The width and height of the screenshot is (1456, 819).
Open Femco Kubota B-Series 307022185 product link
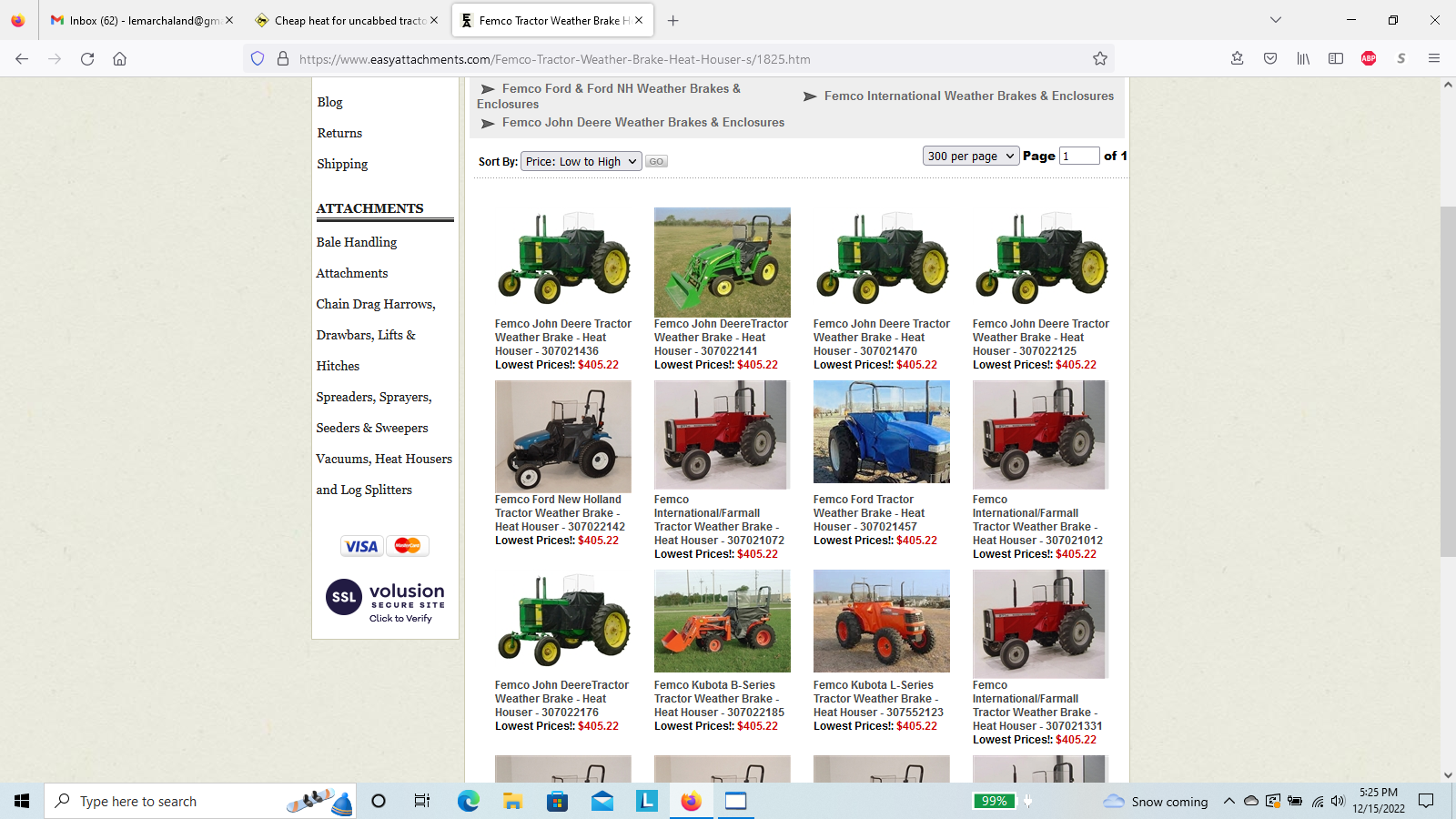[719, 699]
